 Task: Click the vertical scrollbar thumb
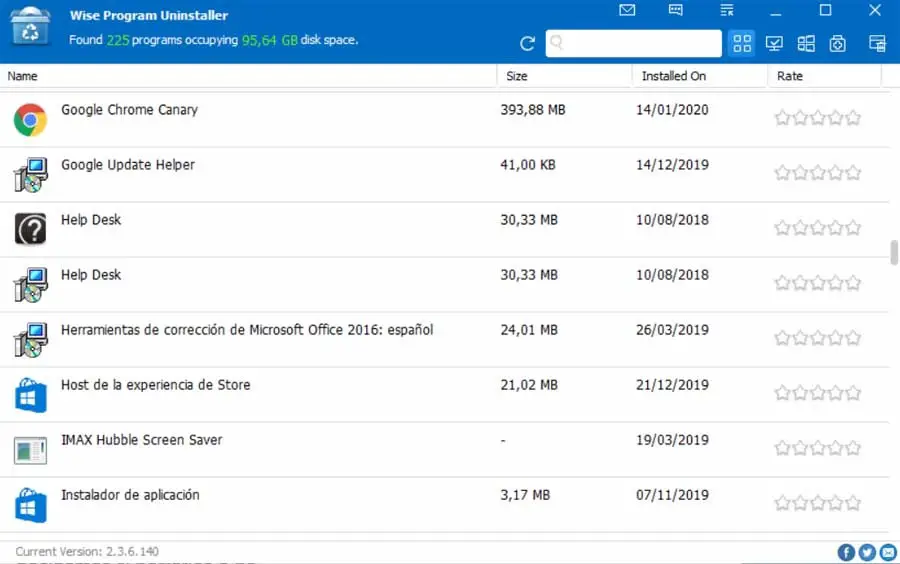pos(894,253)
